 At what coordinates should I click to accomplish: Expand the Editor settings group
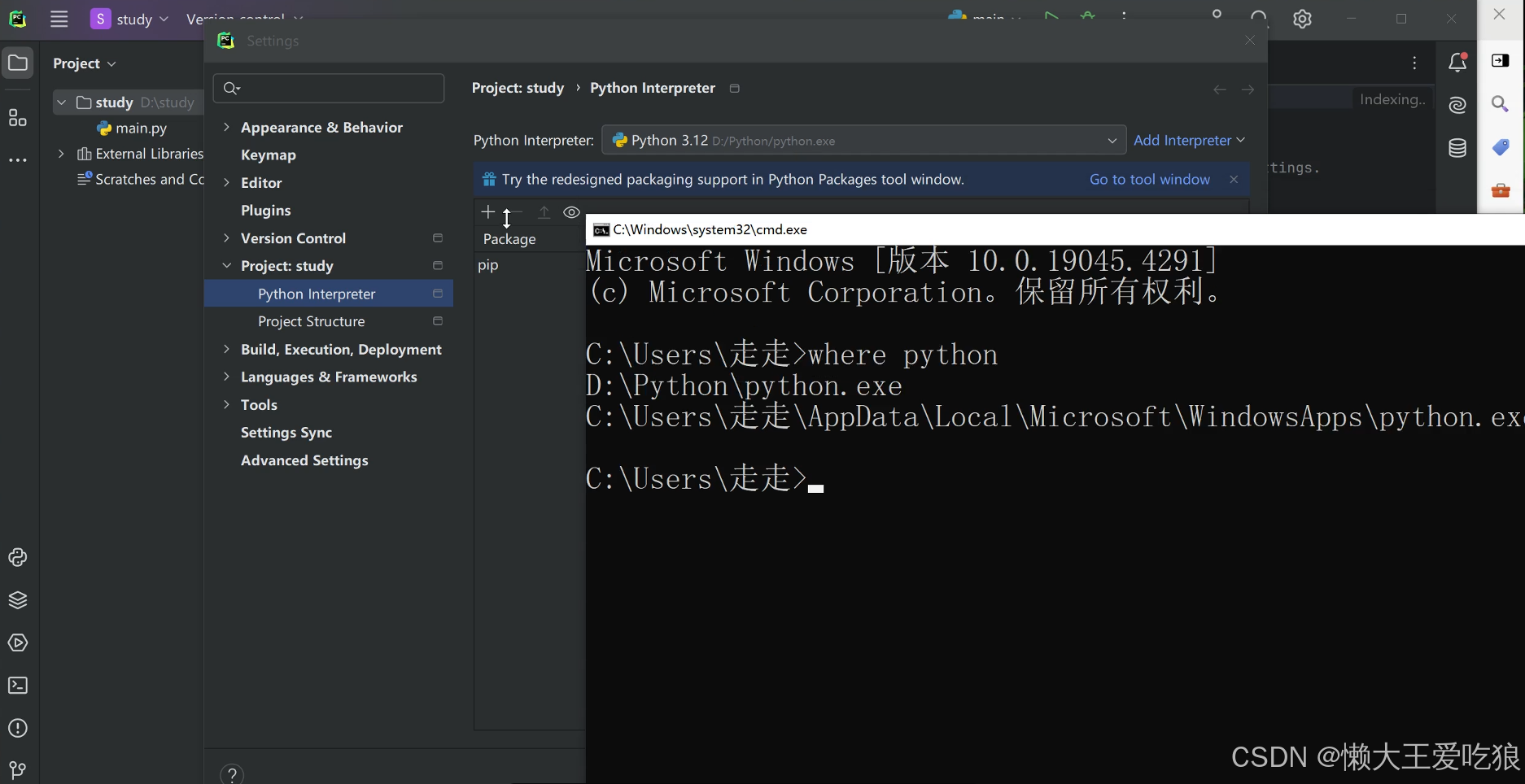pyautogui.click(x=226, y=182)
